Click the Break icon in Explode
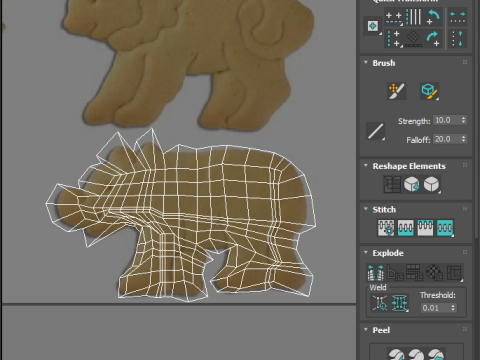480x360 pixels. [375, 272]
